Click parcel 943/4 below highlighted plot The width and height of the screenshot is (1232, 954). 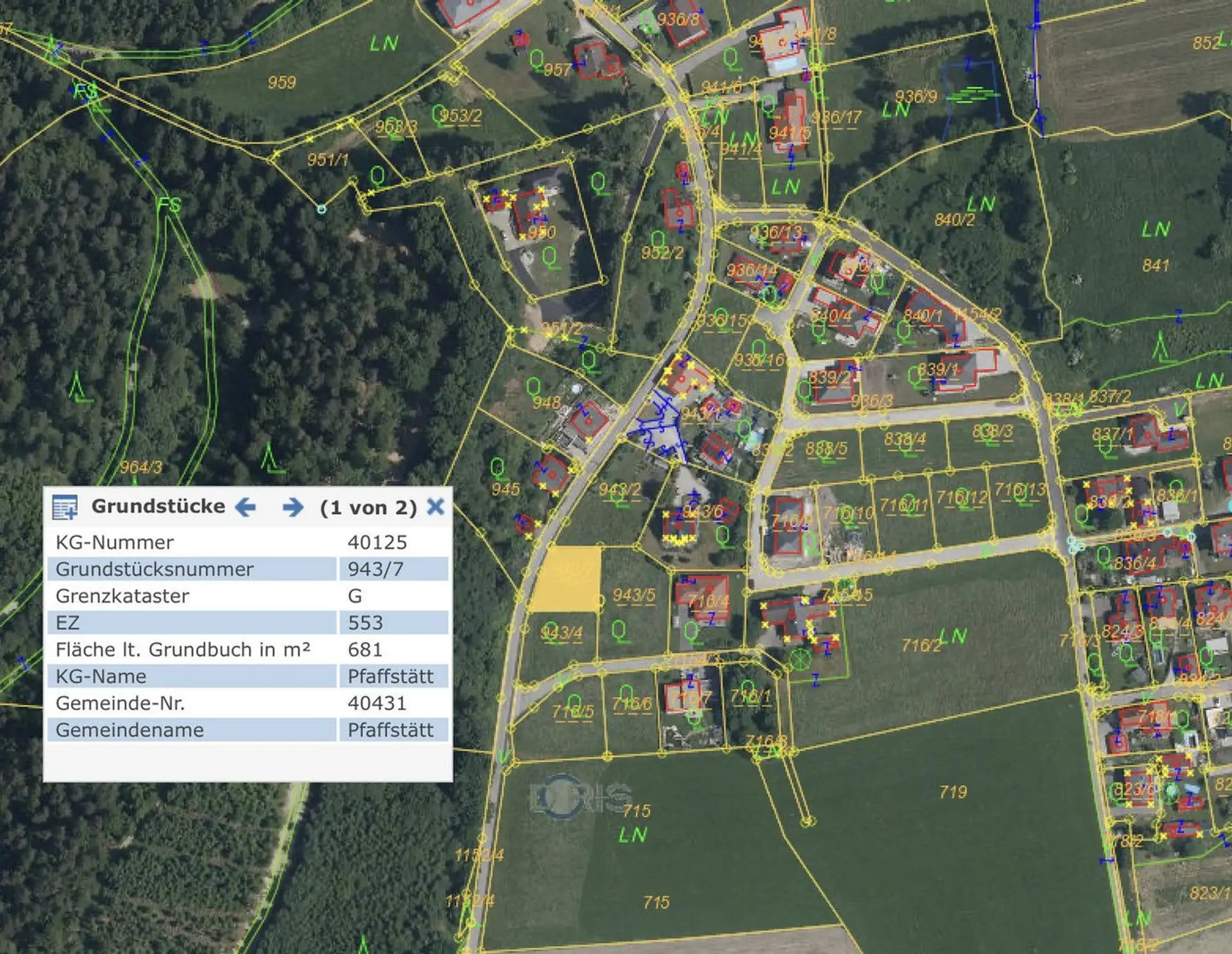coord(561,633)
